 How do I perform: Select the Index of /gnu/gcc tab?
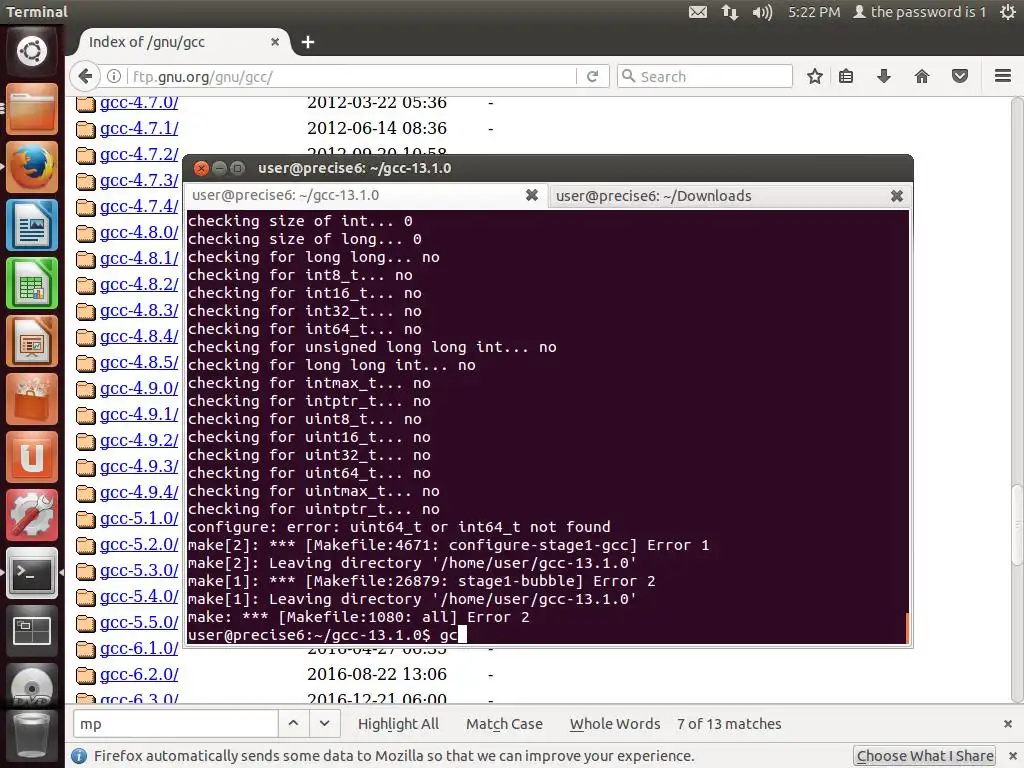181,42
